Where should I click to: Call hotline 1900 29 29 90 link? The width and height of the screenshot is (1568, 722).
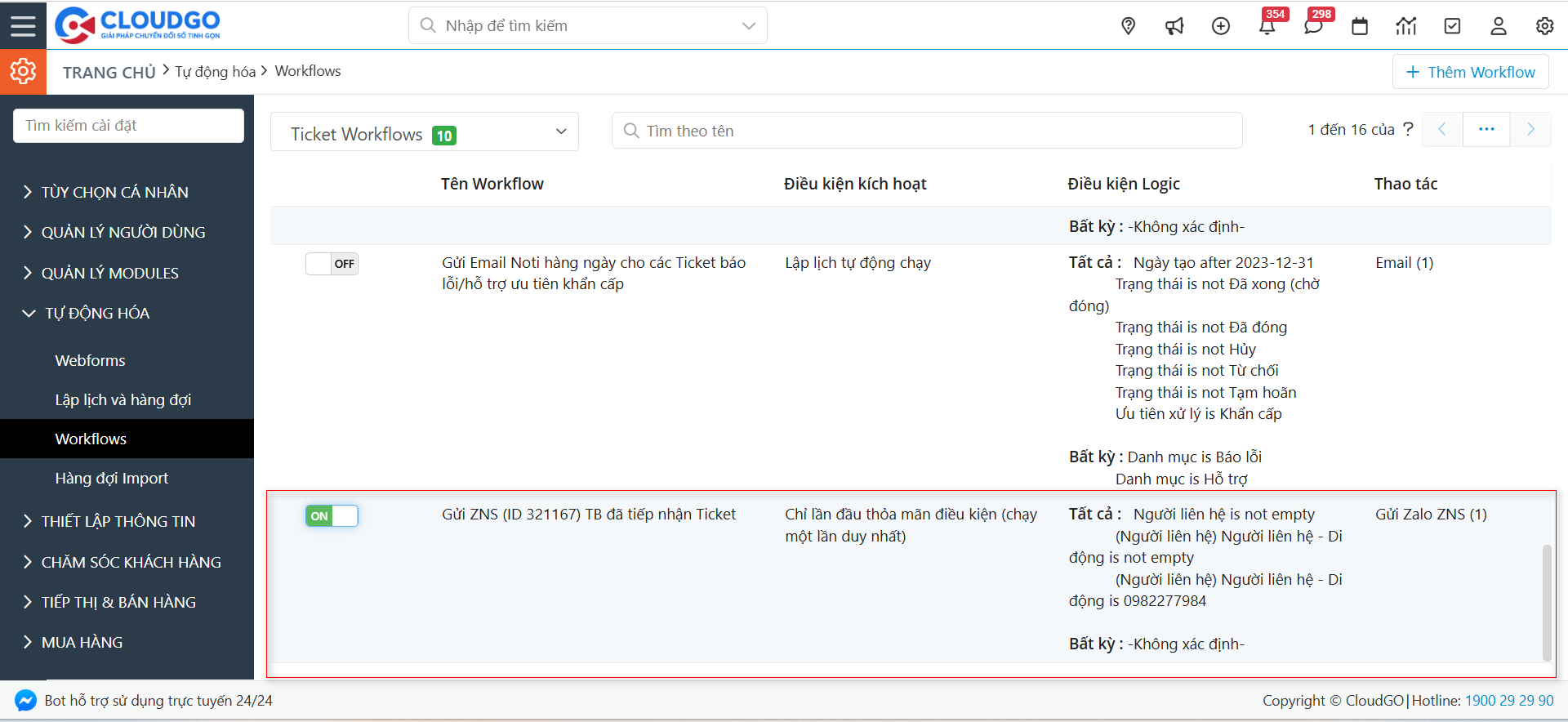[x=1509, y=701]
